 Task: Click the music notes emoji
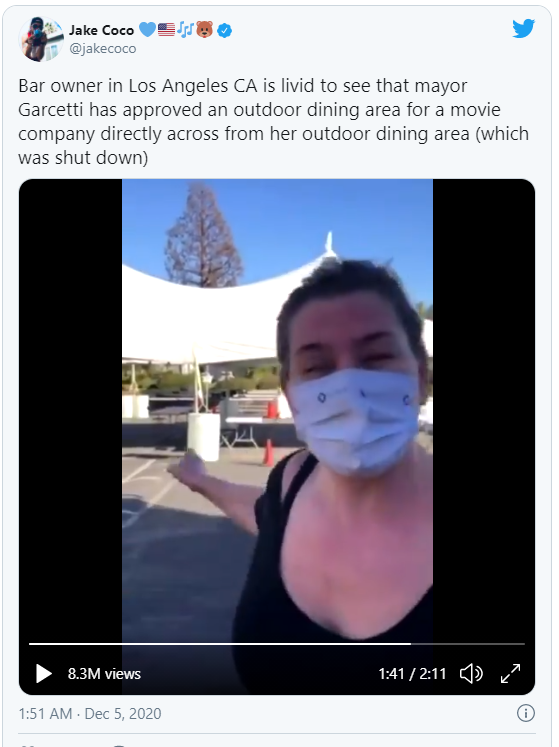coord(185,30)
